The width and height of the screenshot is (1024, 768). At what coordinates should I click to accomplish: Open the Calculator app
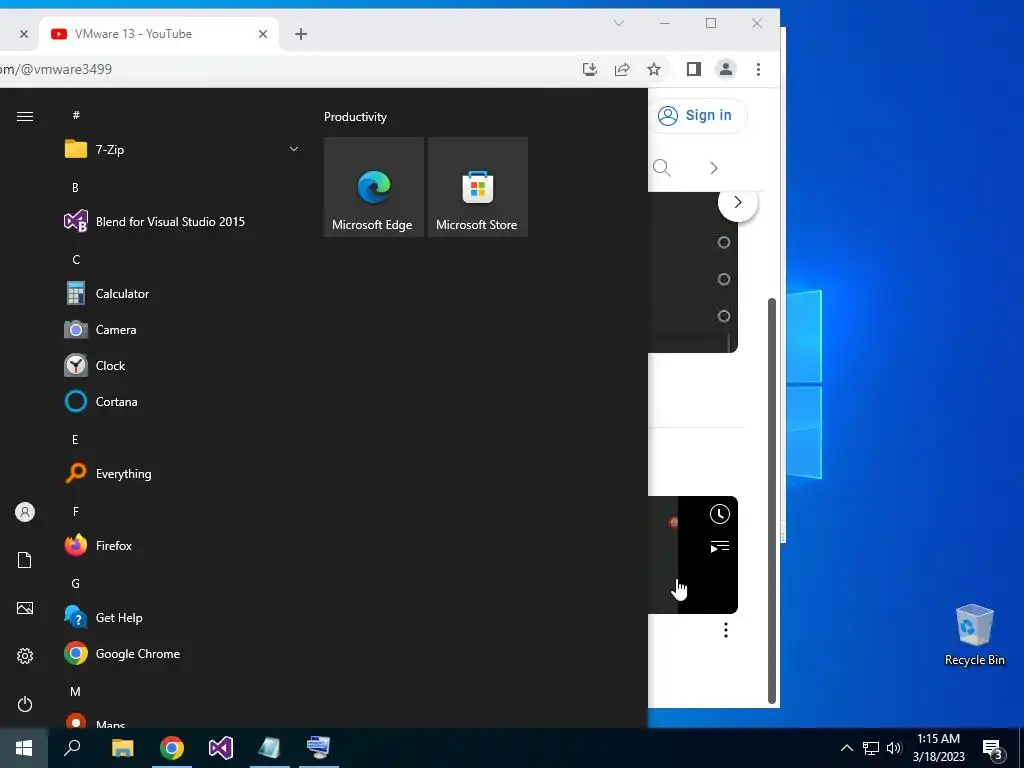(x=182, y=294)
